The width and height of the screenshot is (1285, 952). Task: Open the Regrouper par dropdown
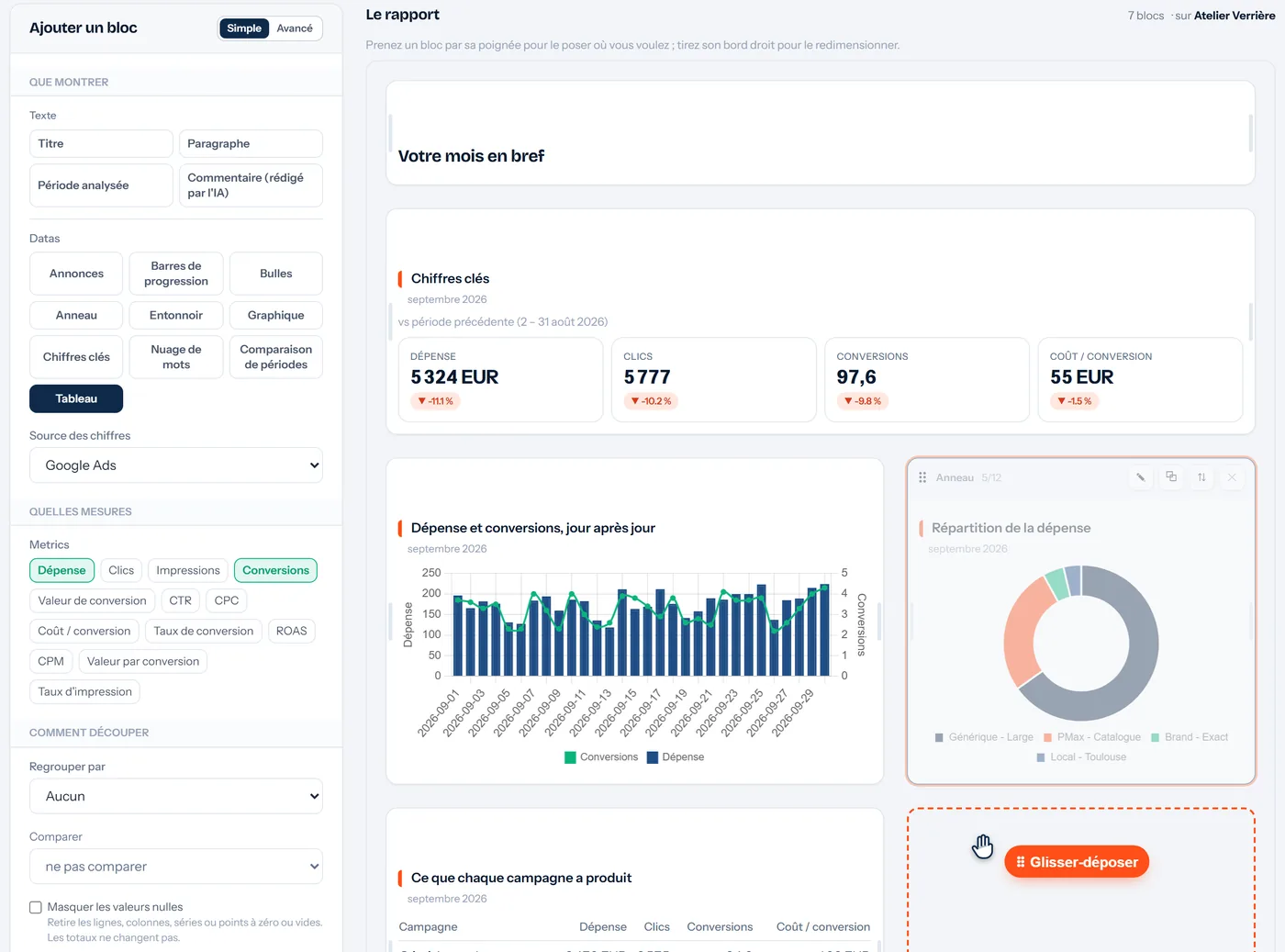(x=176, y=796)
